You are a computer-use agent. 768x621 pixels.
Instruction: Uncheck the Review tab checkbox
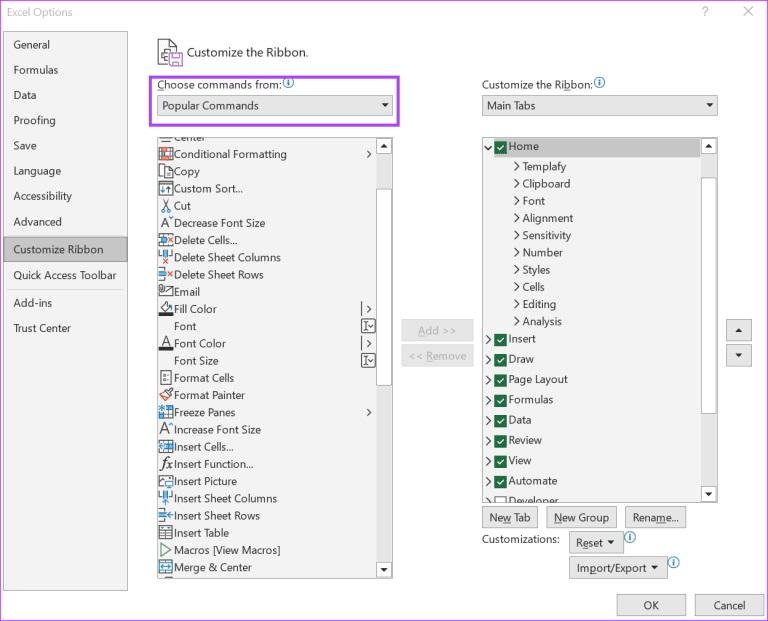[500, 441]
